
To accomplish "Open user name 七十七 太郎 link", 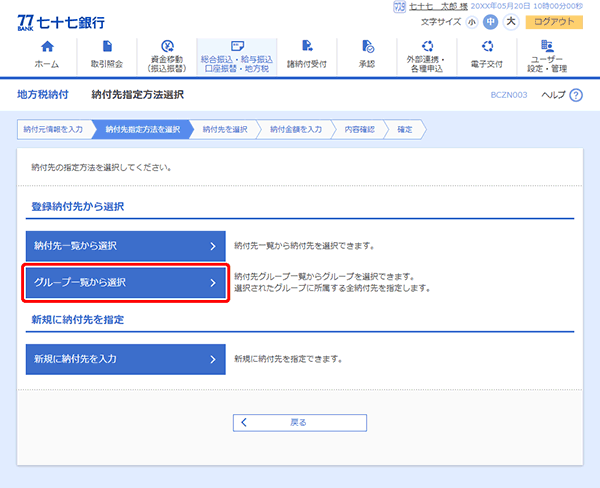I will click(438, 7).
